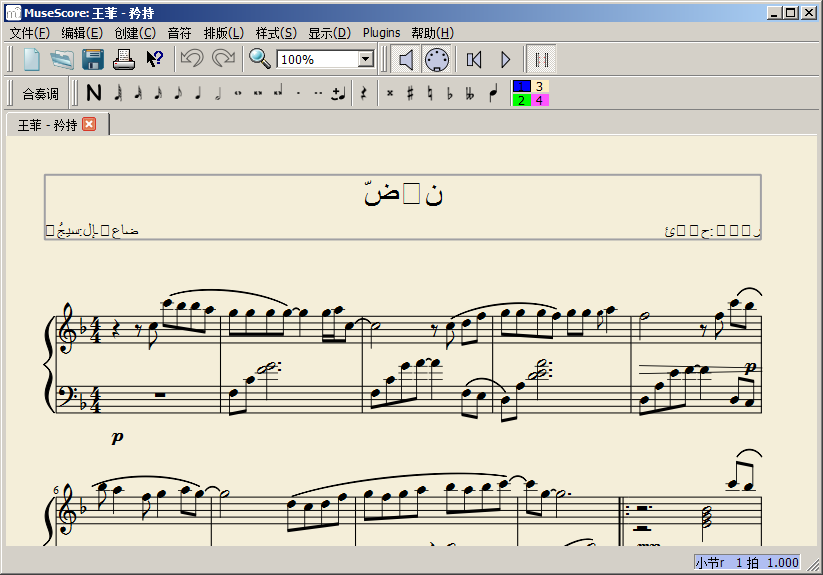Create a new score with the blank page icon
823x575 pixels.
pyautogui.click(x=31, y=59)
